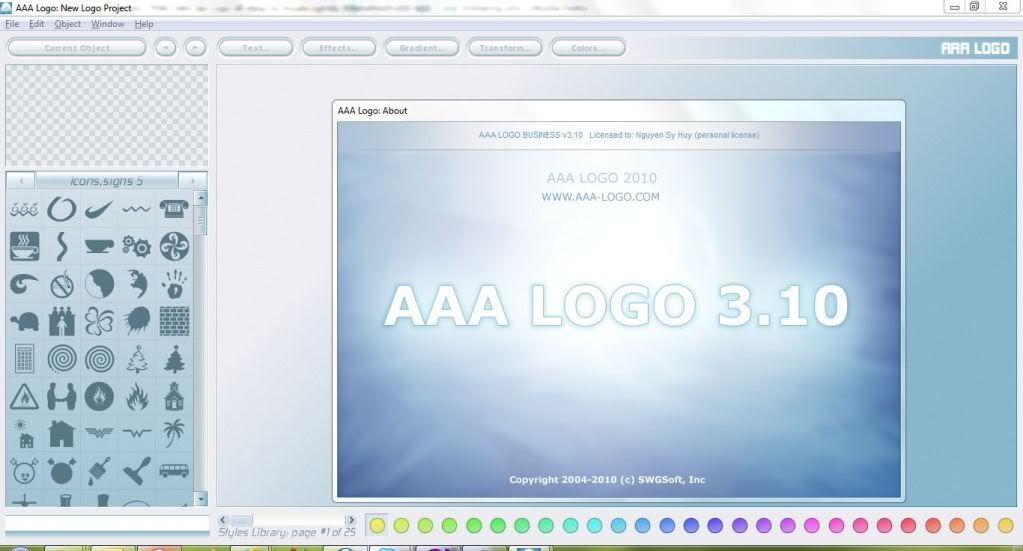
Task: Select the house with sun icon
Action: click(24, 434)
